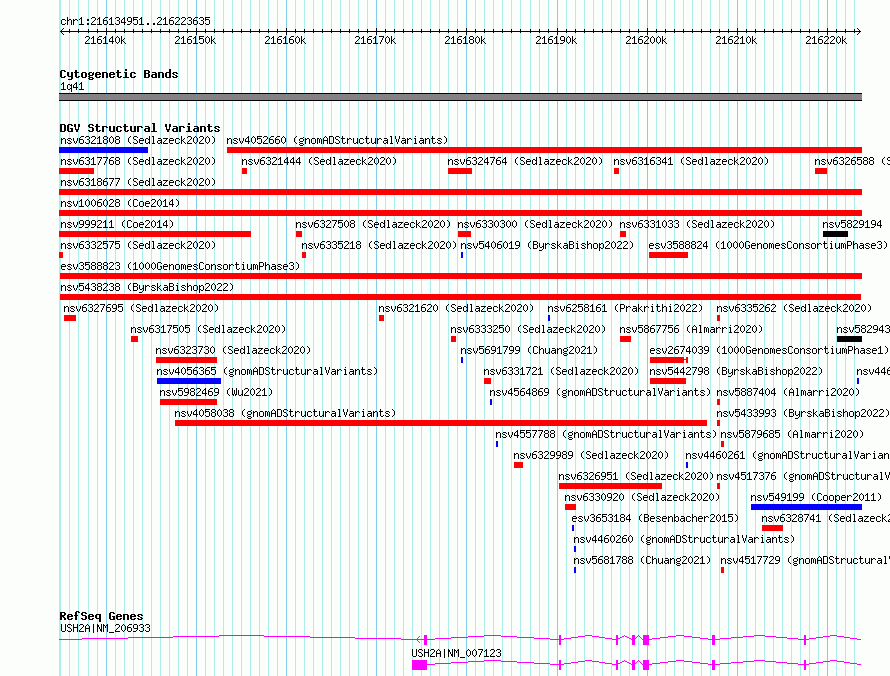Viewport: 890px width, 676px height.
Task: Click the 216180k ruler position label
Action: tap(465, 40)
